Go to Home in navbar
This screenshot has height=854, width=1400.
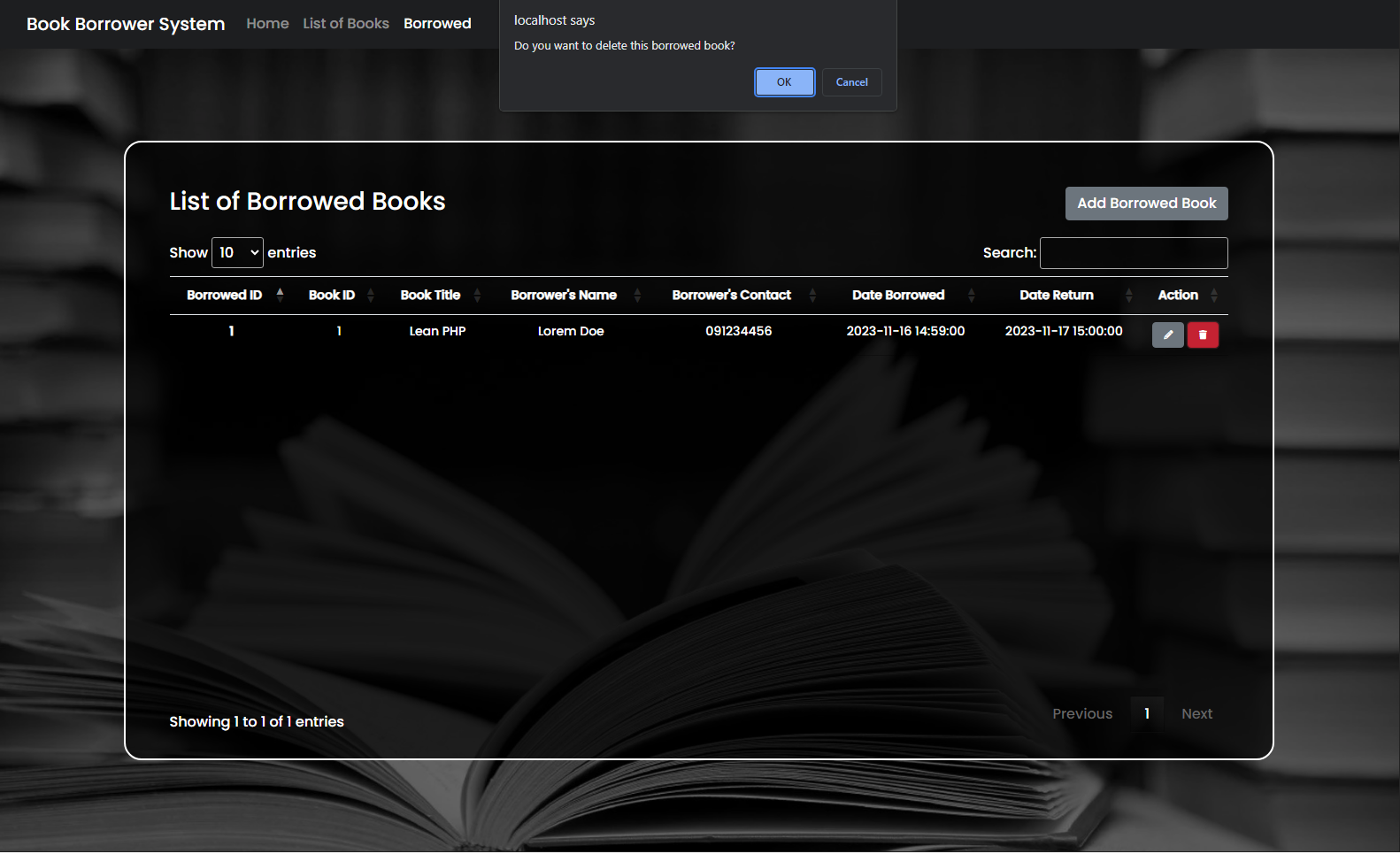pos(267,23)
